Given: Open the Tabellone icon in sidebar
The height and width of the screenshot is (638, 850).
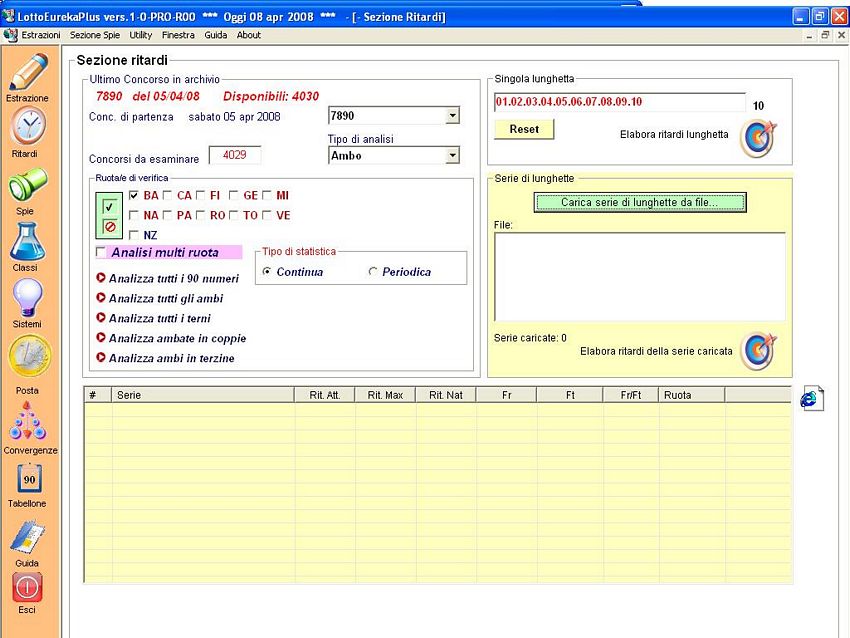Looking at the screenshot, I should (x=27, y=480).
